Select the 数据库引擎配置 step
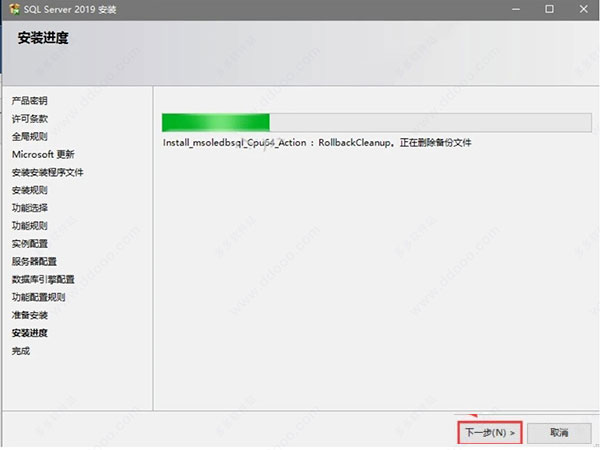This screenshot has width=600, height=450. (43, 279)
